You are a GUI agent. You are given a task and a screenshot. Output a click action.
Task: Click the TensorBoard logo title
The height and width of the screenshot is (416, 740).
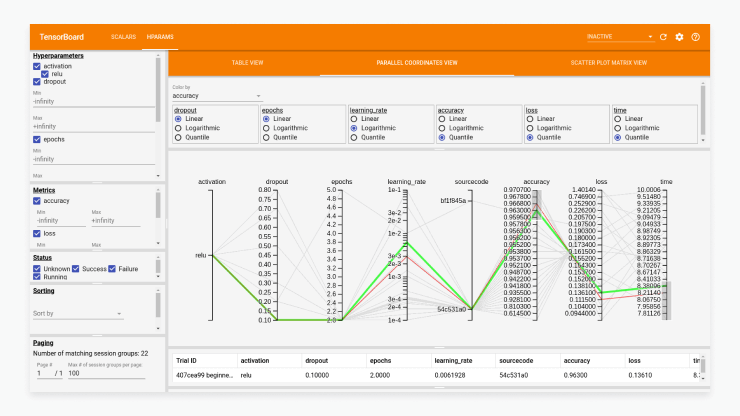click(62, 37)
